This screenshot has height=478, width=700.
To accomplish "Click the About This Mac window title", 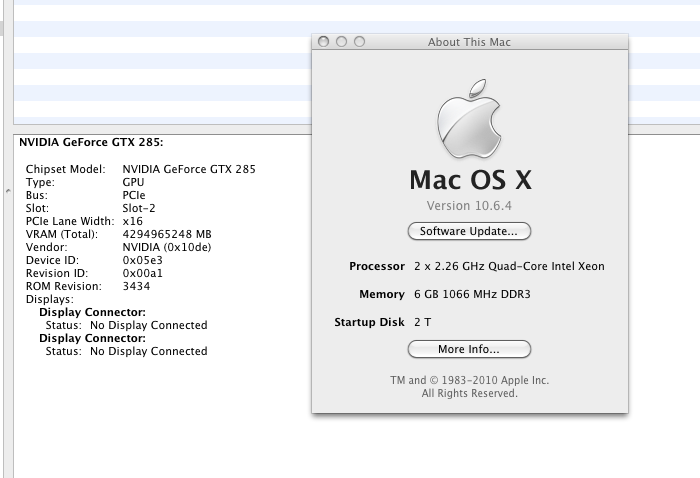I will 469,42.
